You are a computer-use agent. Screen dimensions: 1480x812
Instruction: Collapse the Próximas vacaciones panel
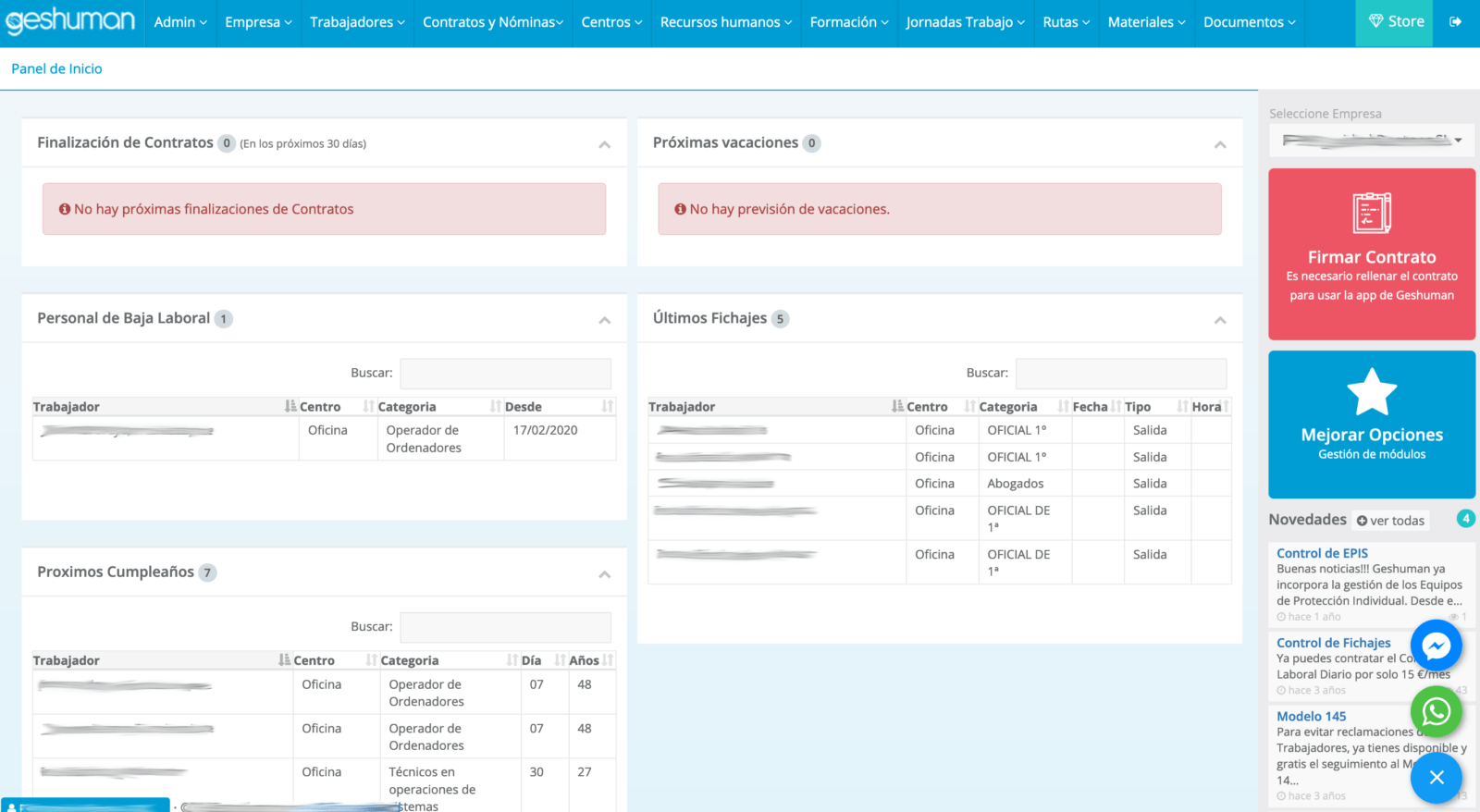click(1220, 144)
